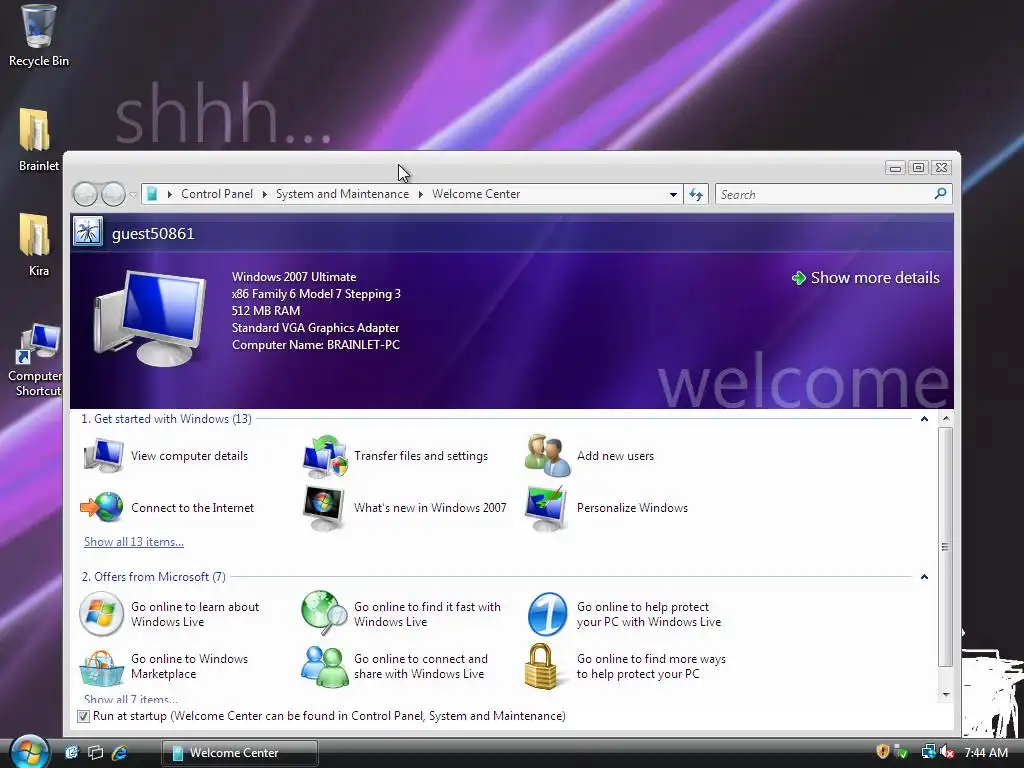The height and width of the screenshot is (768, 1024).
Task: Click the View computer details text
Action: pos(189,456)
